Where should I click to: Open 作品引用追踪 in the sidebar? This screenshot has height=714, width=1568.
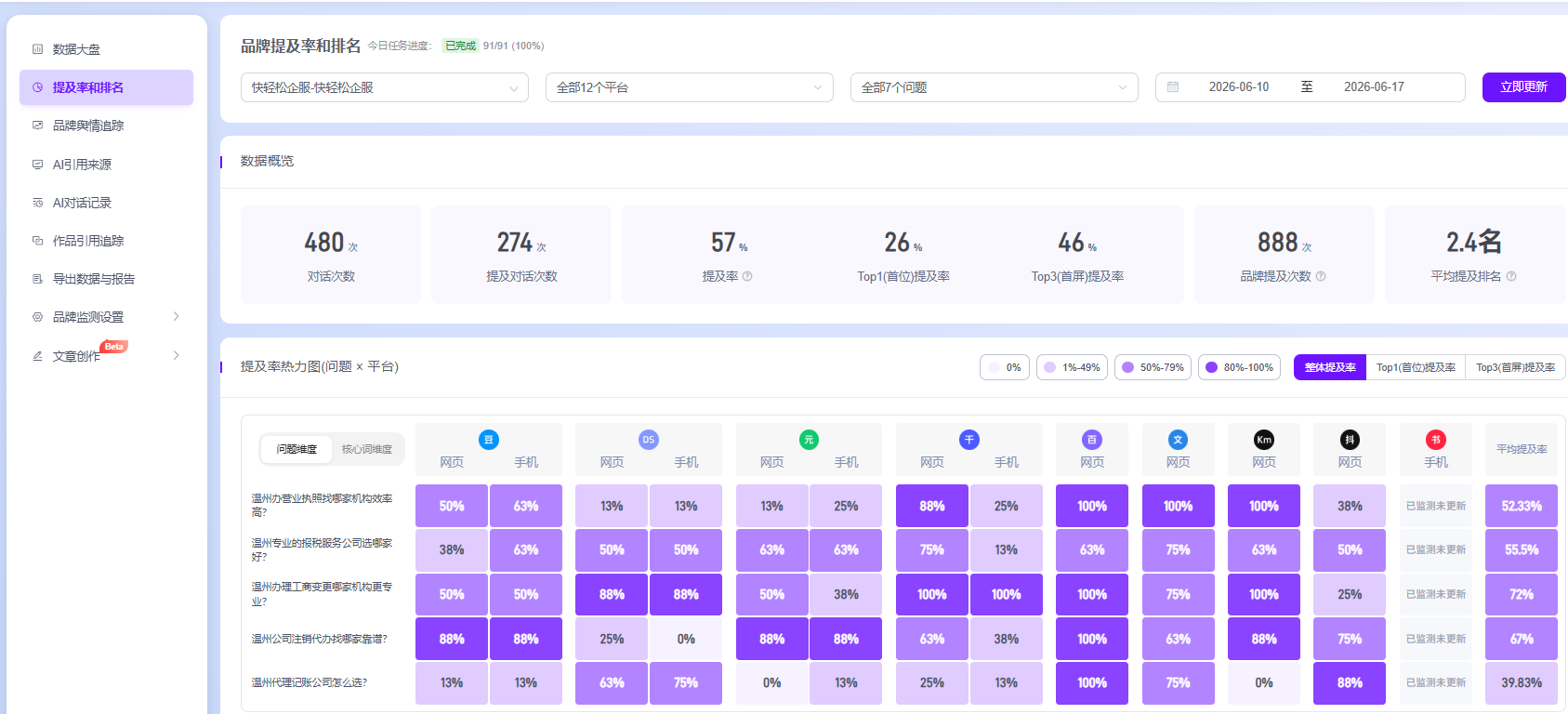(106, 241)
